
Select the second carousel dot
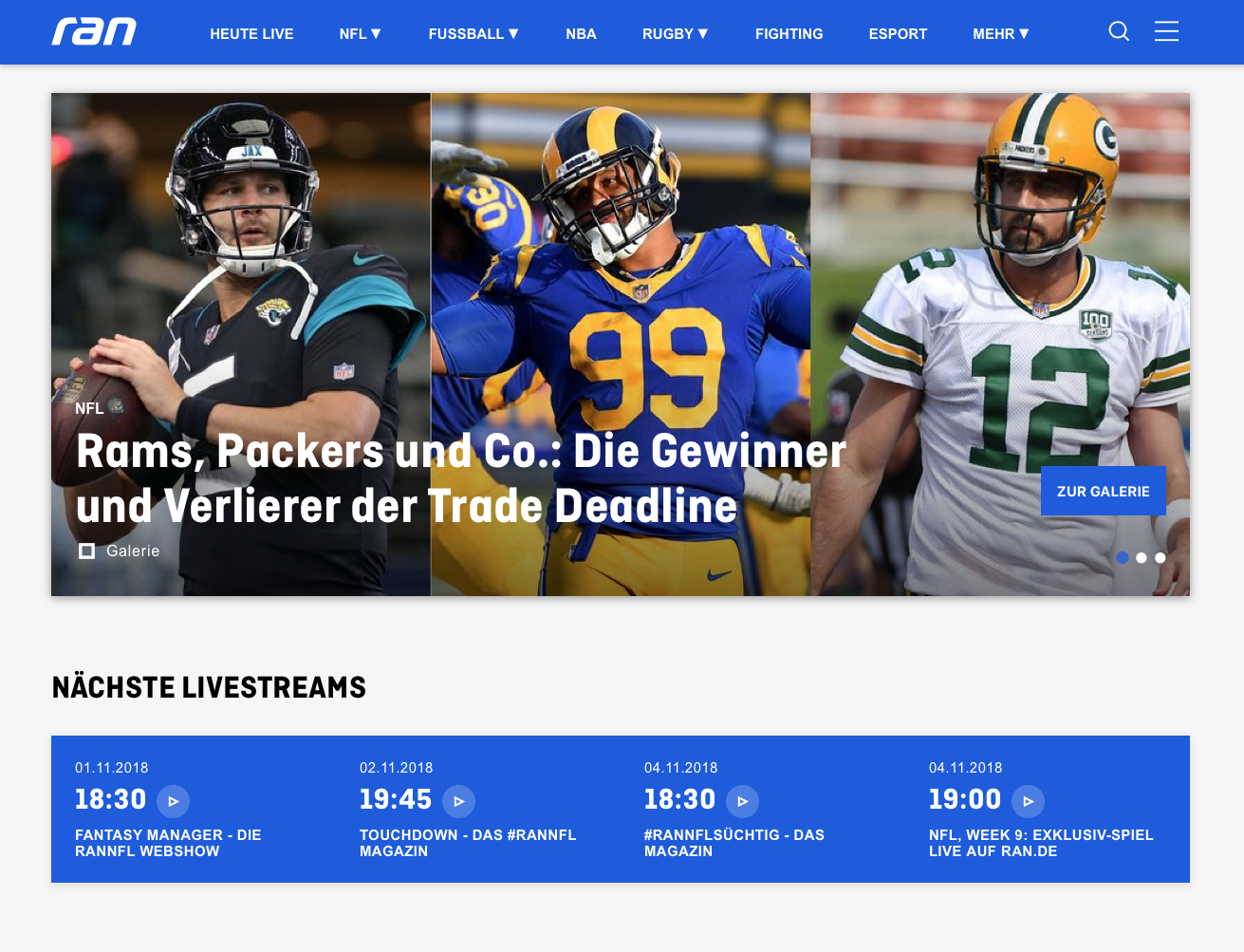point(1142,557)
